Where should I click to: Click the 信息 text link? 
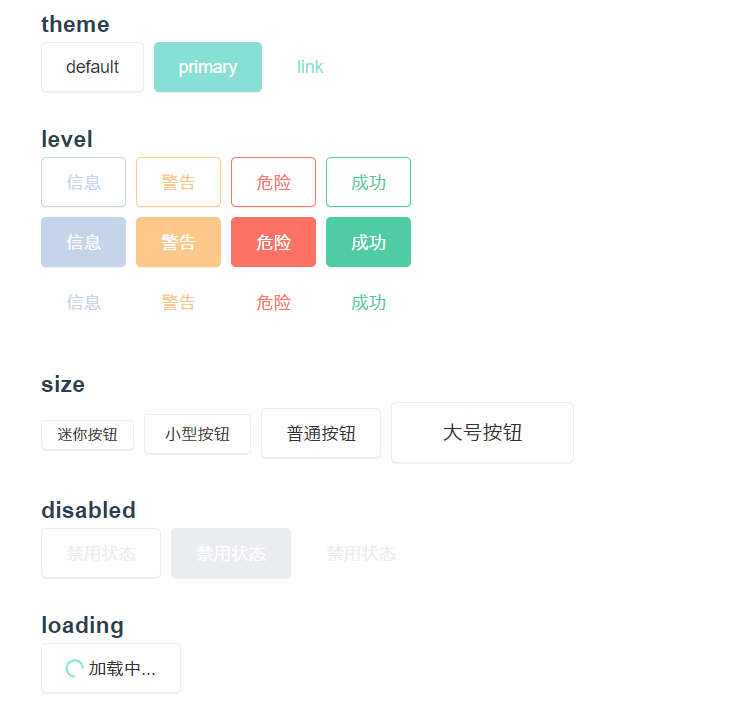pos(83,302)
